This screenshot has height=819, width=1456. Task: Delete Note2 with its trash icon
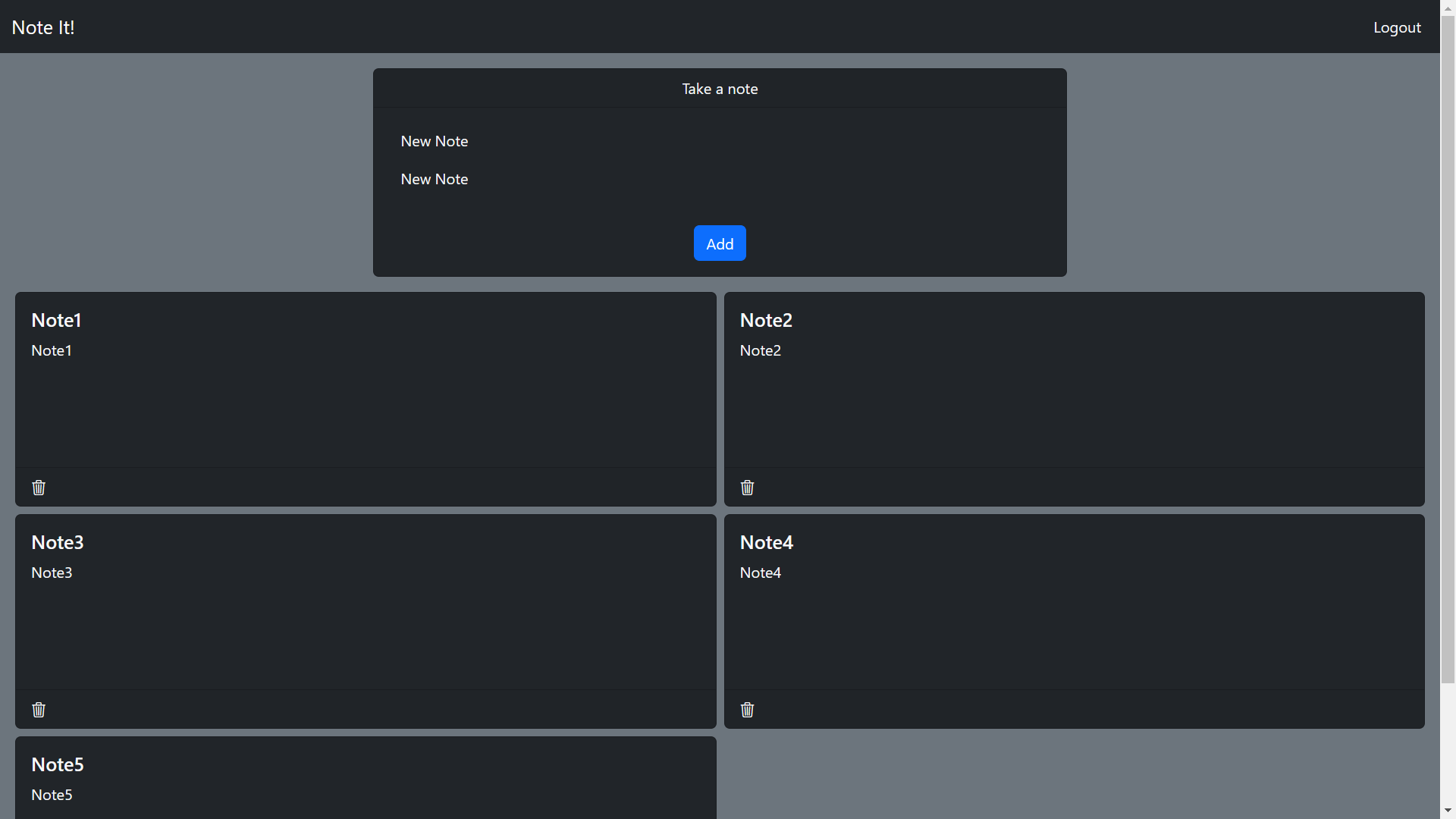[747, 488]
